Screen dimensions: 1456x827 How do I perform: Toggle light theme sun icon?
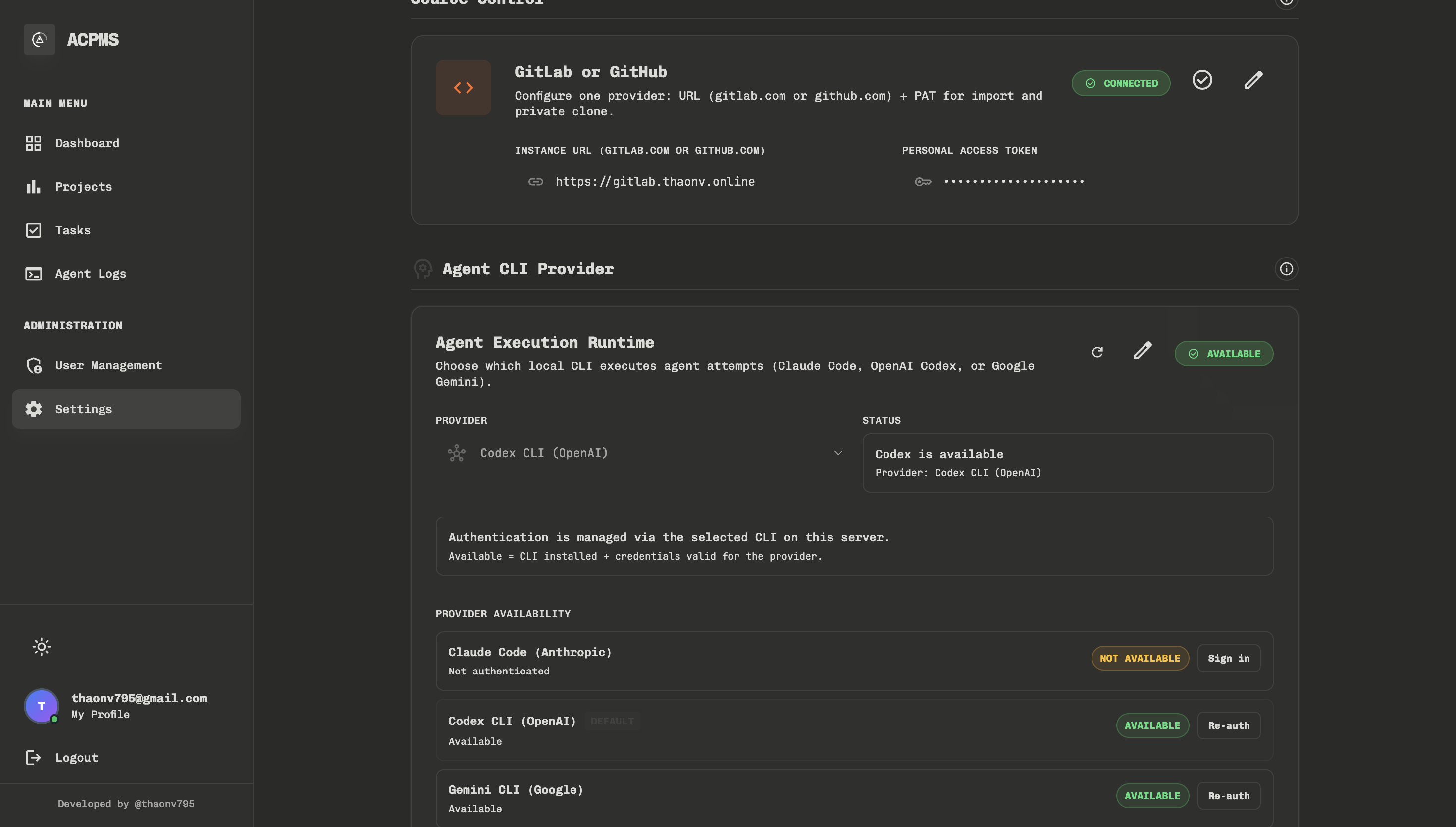[x=42, y=646]
